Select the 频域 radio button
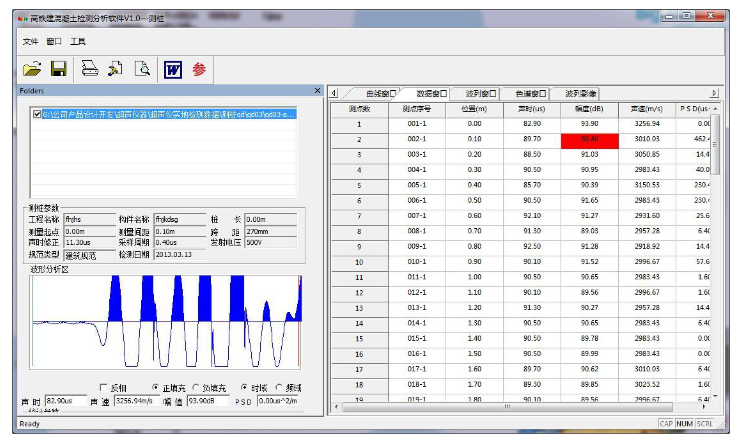745x445 pixels. point(281,387)
